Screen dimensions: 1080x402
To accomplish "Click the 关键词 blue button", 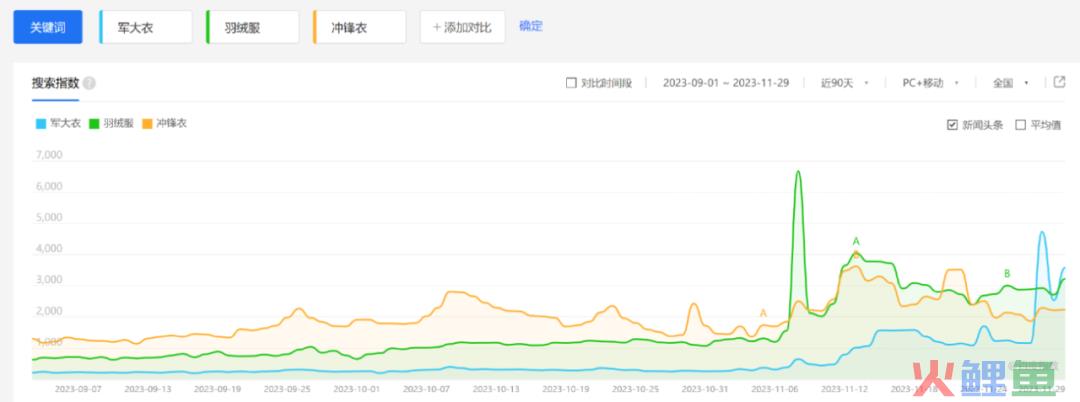I will coord(47,27).
